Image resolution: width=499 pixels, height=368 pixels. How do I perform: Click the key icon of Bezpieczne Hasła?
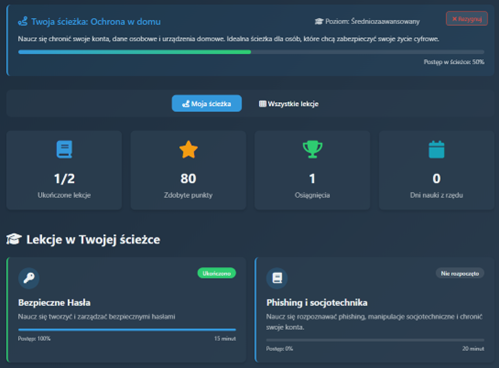(x=29, y=278)
